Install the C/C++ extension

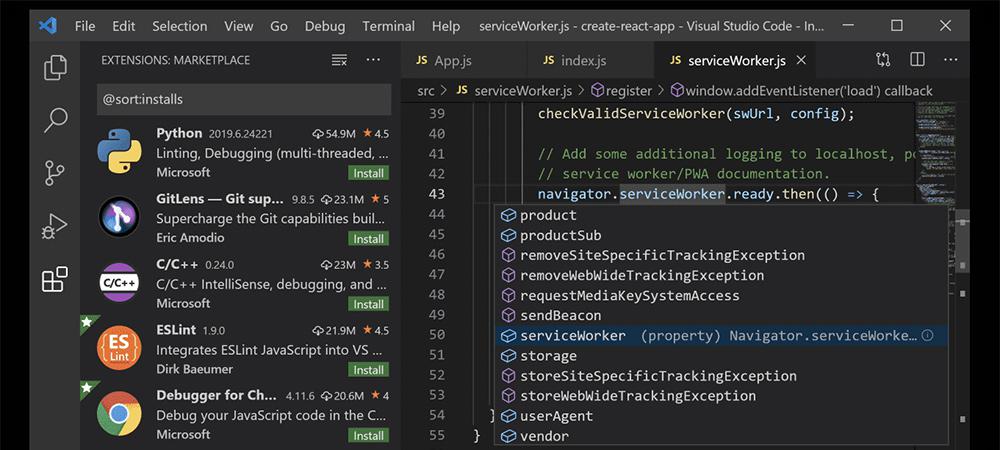coord(369,305)
